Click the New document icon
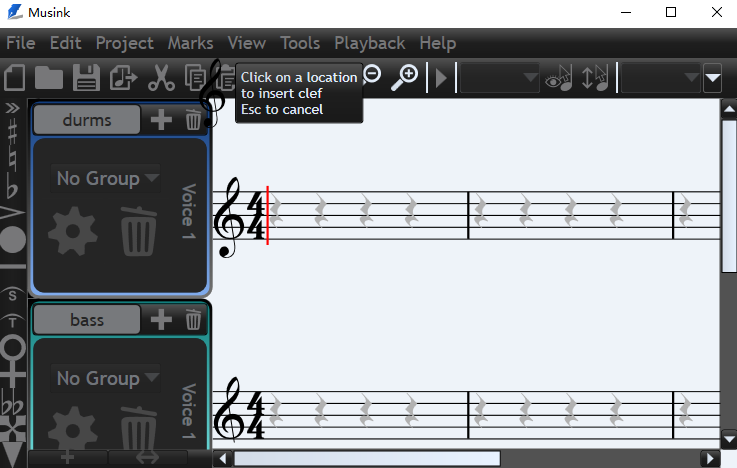 (14, 77)
